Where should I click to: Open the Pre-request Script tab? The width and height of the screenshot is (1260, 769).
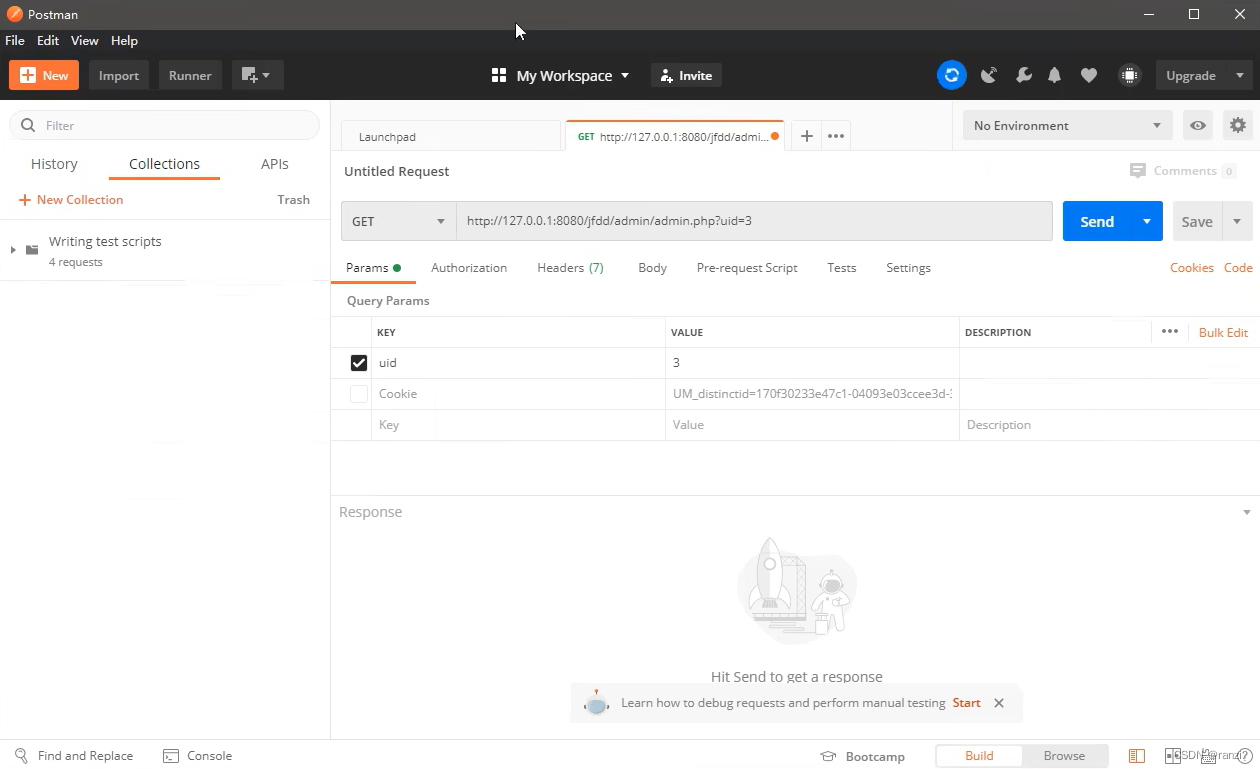(747, 268)
